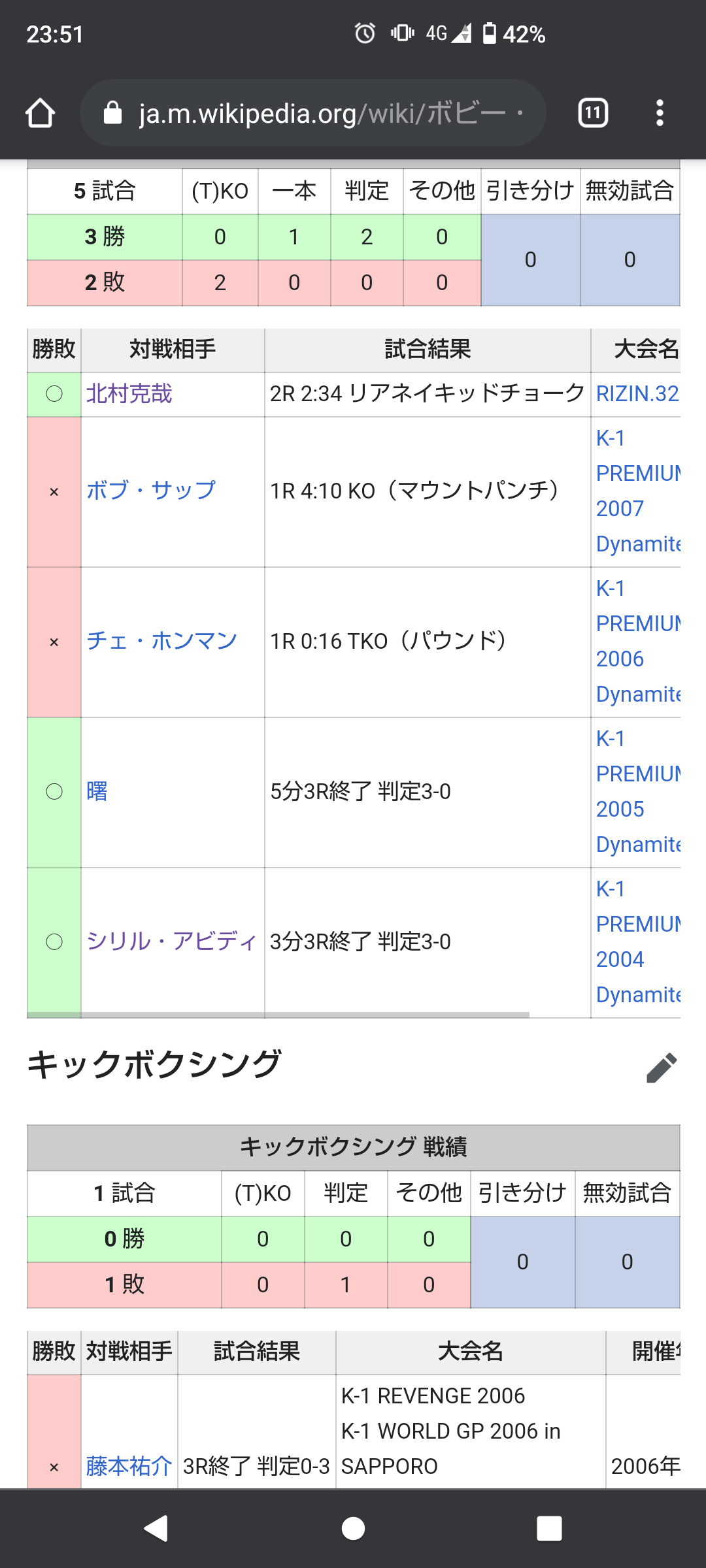This screenshot has width=706, height=1568.
Task: Tap the ja.m.wikipedia.org URL address field
Action: (312, 113)
